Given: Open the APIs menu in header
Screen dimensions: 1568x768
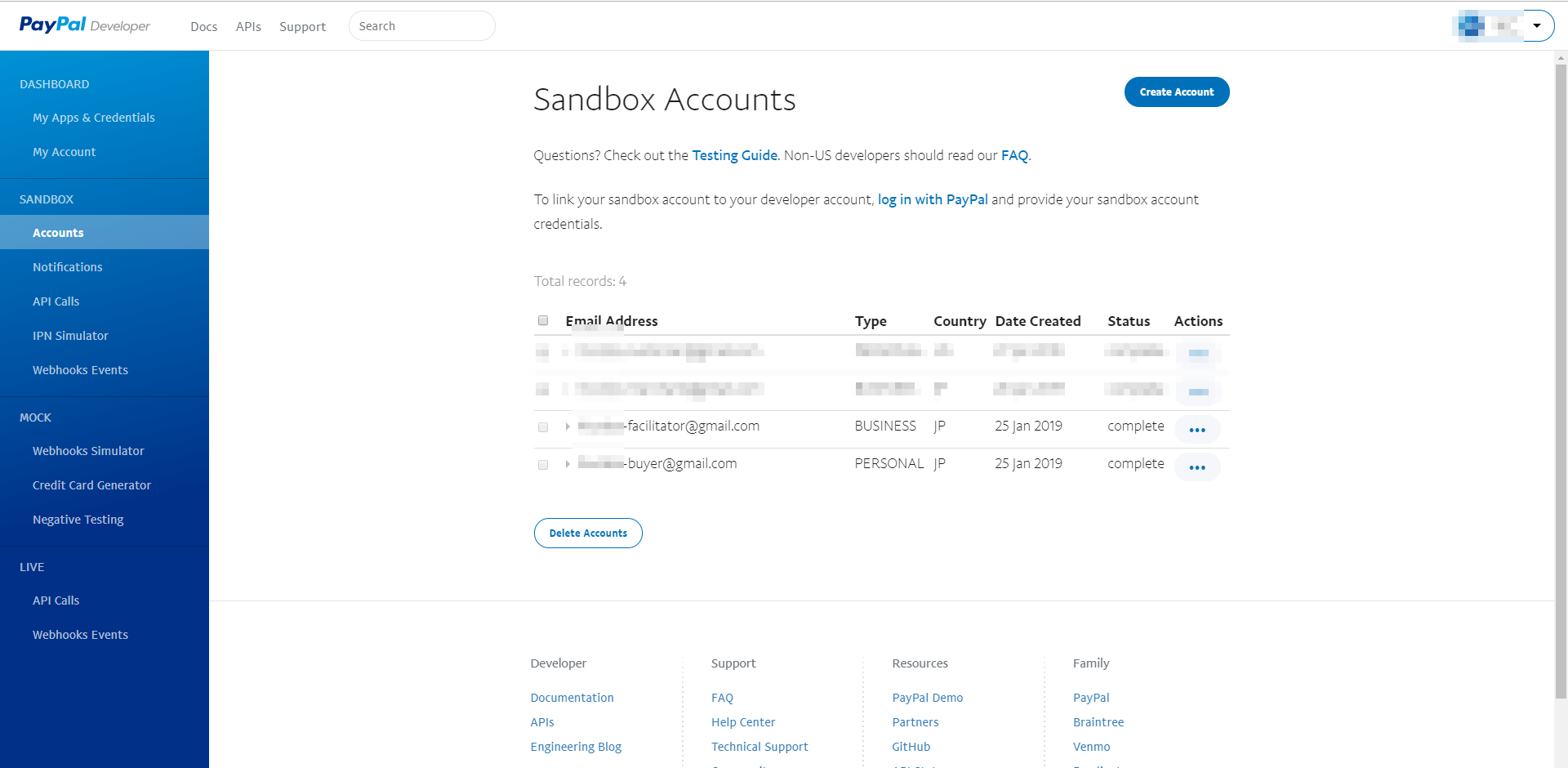Looking at the screenshot, I should pyautogui.click(x=248, y=27).
